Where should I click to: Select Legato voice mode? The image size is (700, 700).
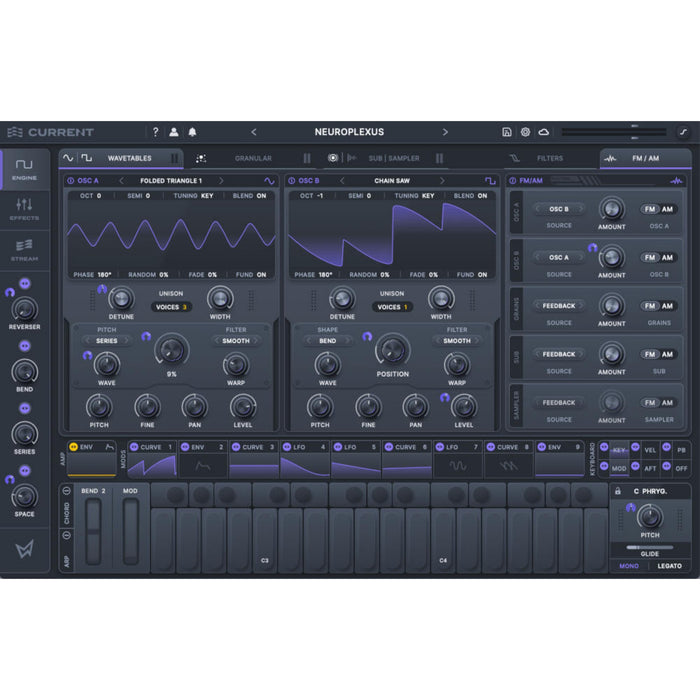[669, 566]
